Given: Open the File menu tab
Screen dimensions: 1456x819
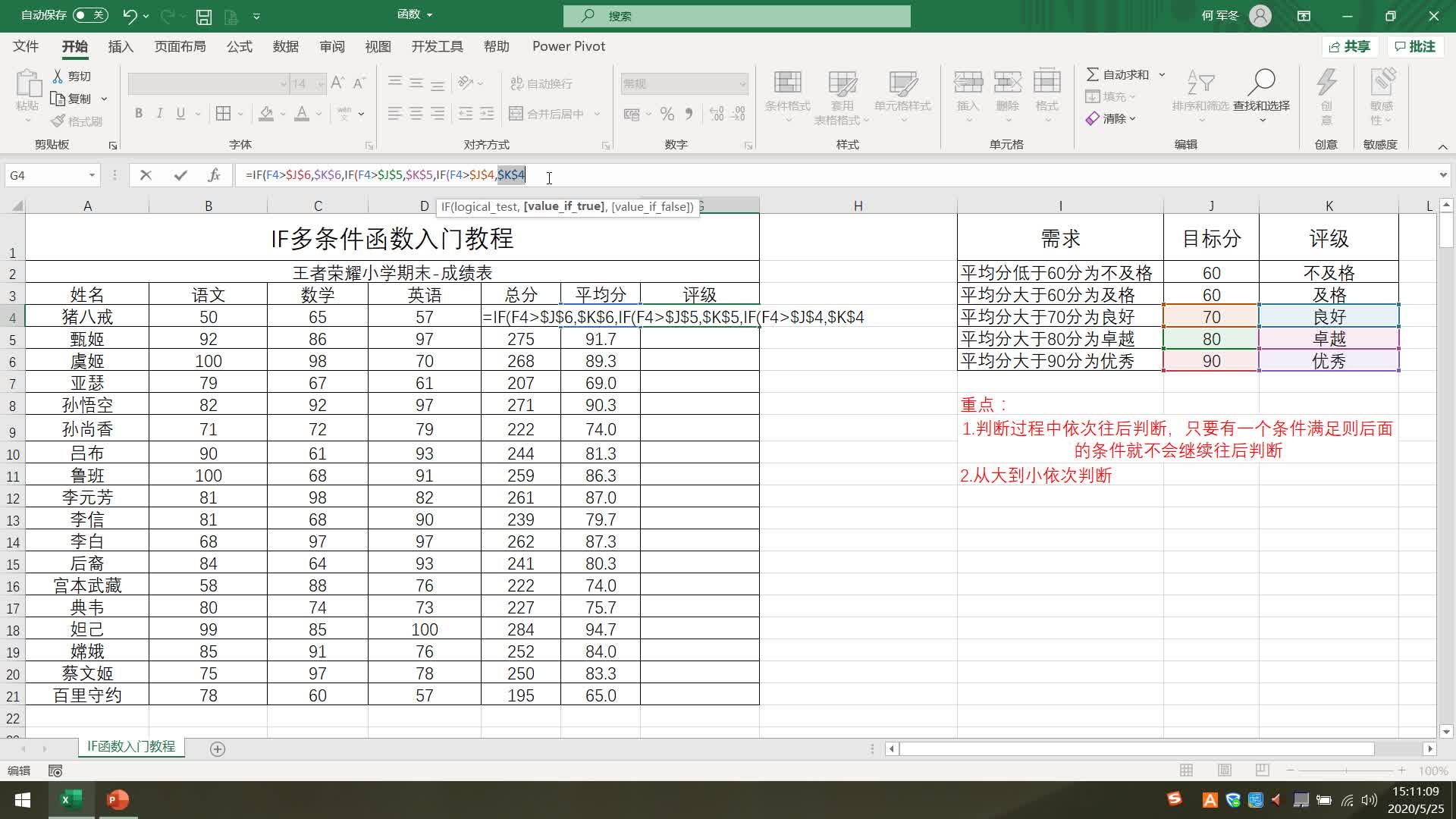Looking at the screenshot, I should coord(26,46).
